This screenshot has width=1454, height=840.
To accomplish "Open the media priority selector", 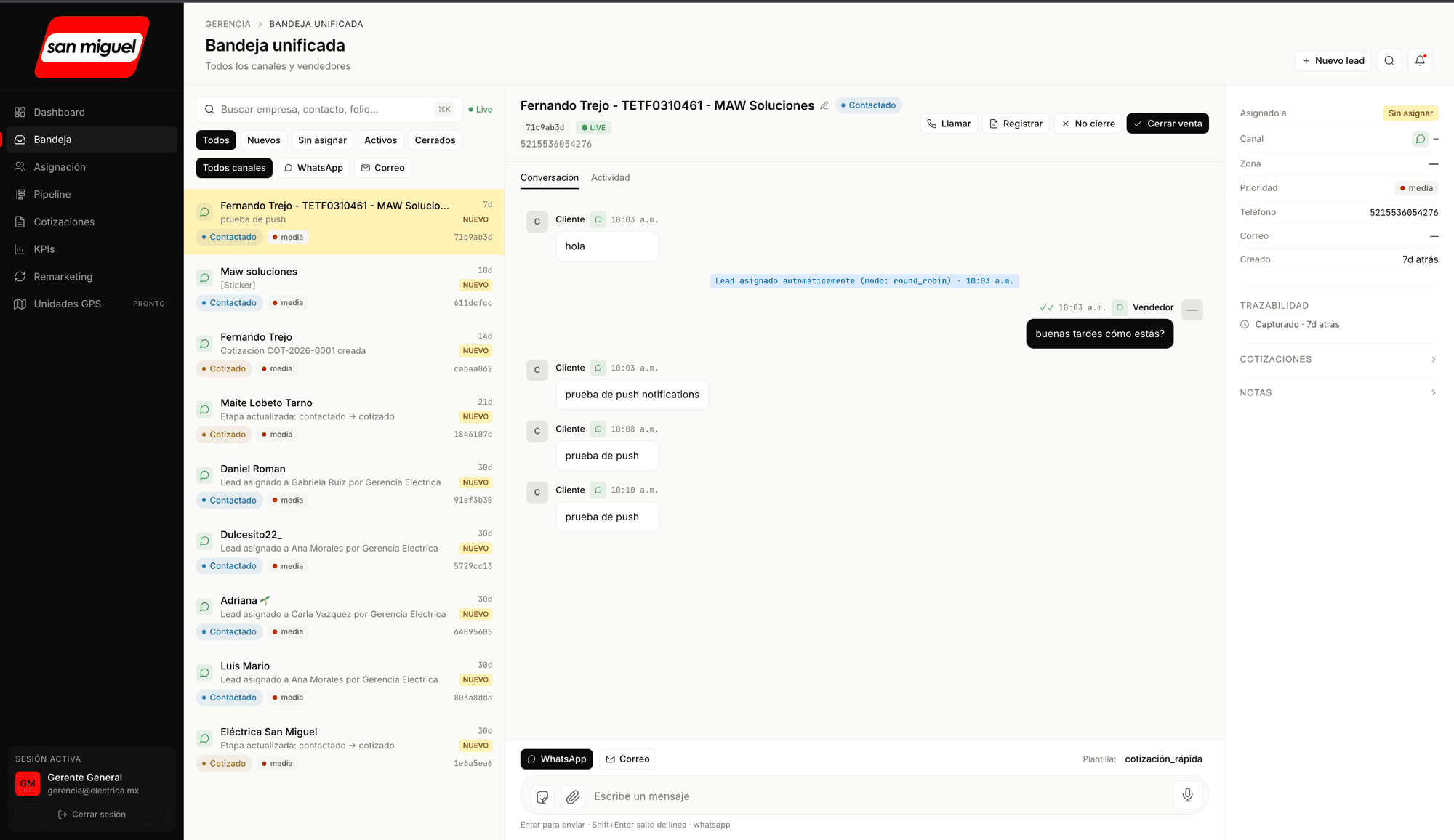I will [1416, 188].
